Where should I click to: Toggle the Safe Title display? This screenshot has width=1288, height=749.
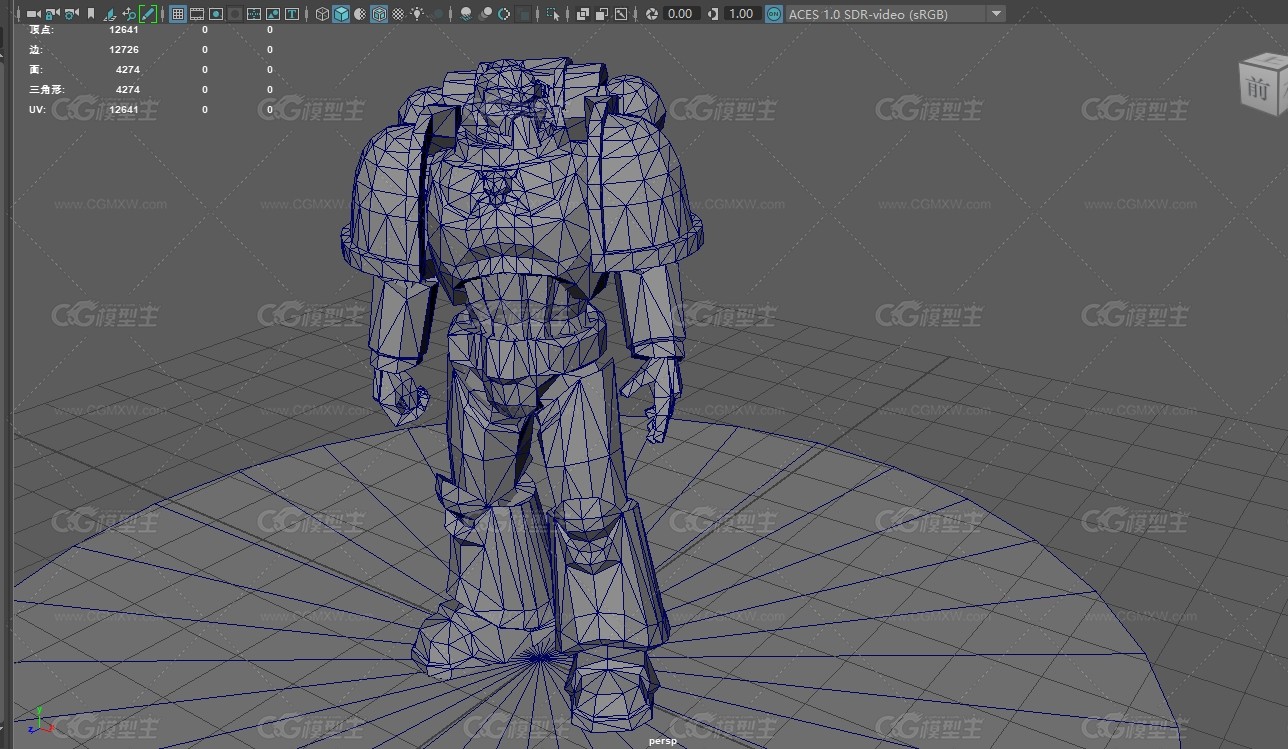(292, 14)
